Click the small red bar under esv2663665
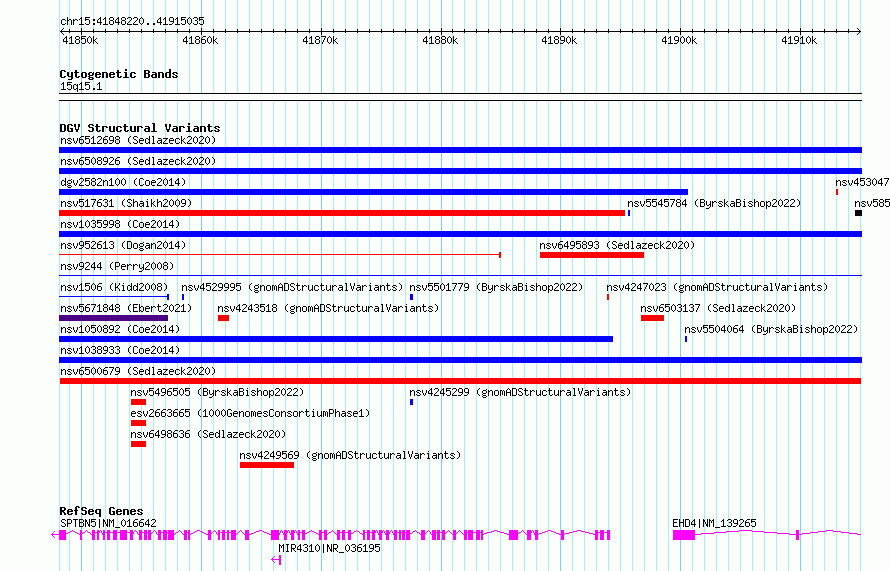890x571 pixels. click(x=138, y=423)
